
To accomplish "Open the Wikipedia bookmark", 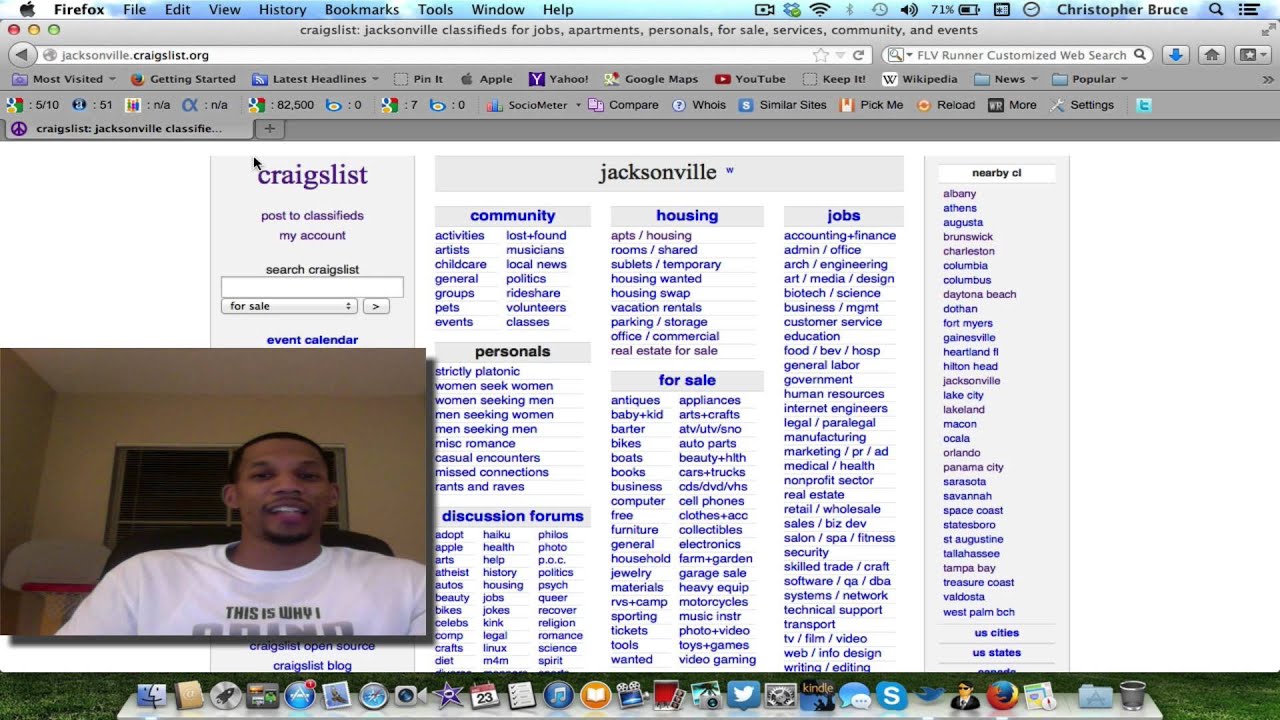I will (x=920, y=79).
